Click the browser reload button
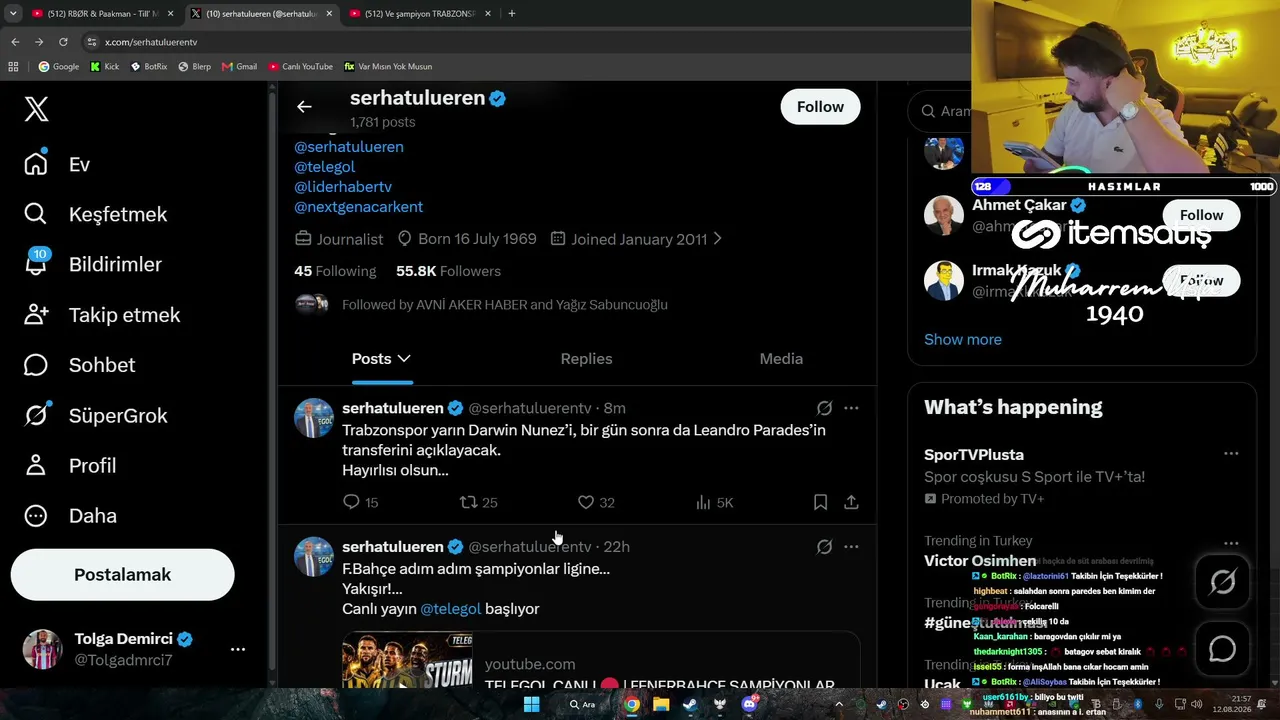The width and height of the screenshot is (1280, 720). [x=63, y=42]
